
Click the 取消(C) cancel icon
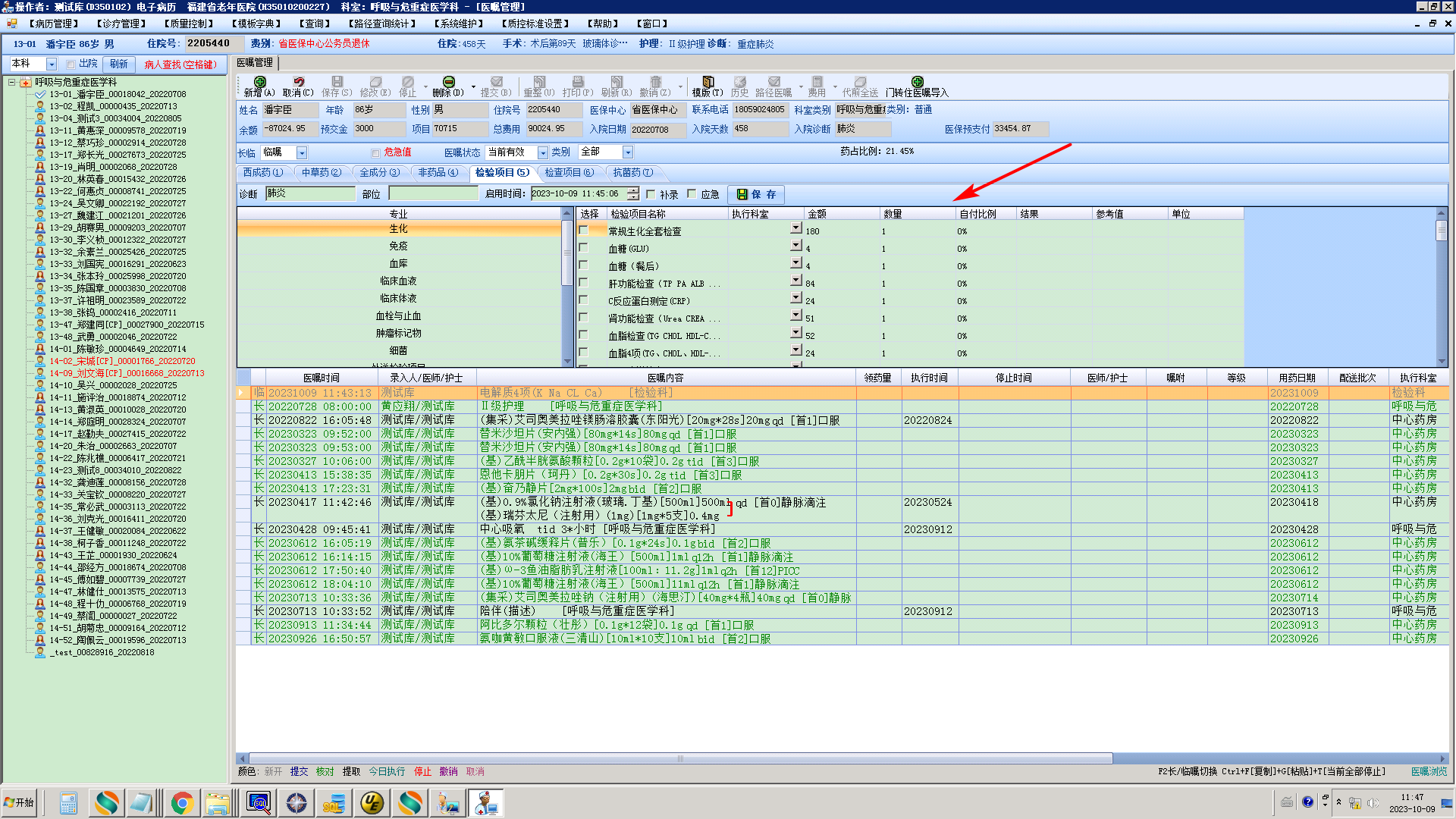298,82
